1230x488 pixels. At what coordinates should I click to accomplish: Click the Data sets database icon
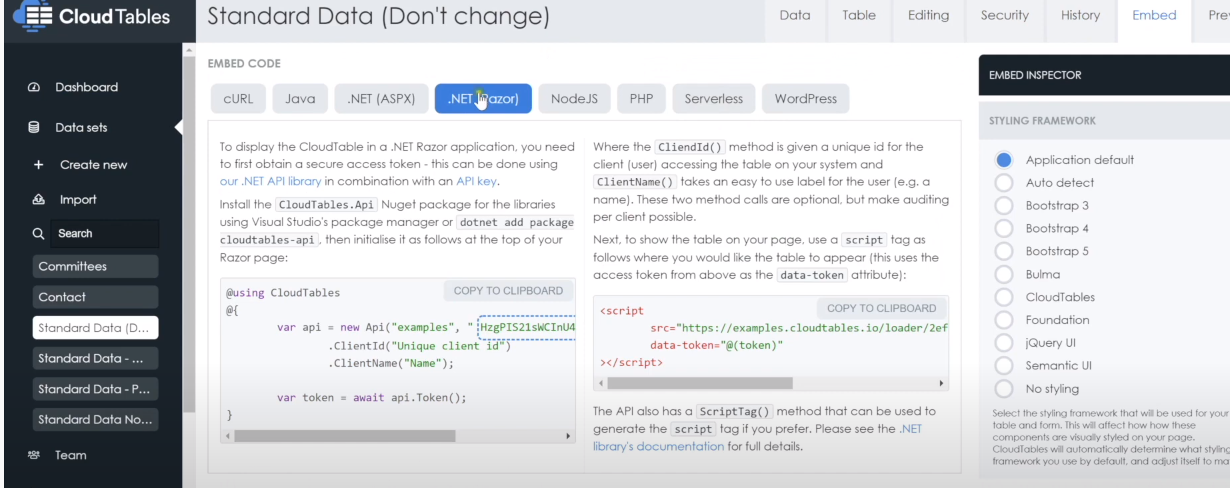pyautogui.click(x=33, y=128)
